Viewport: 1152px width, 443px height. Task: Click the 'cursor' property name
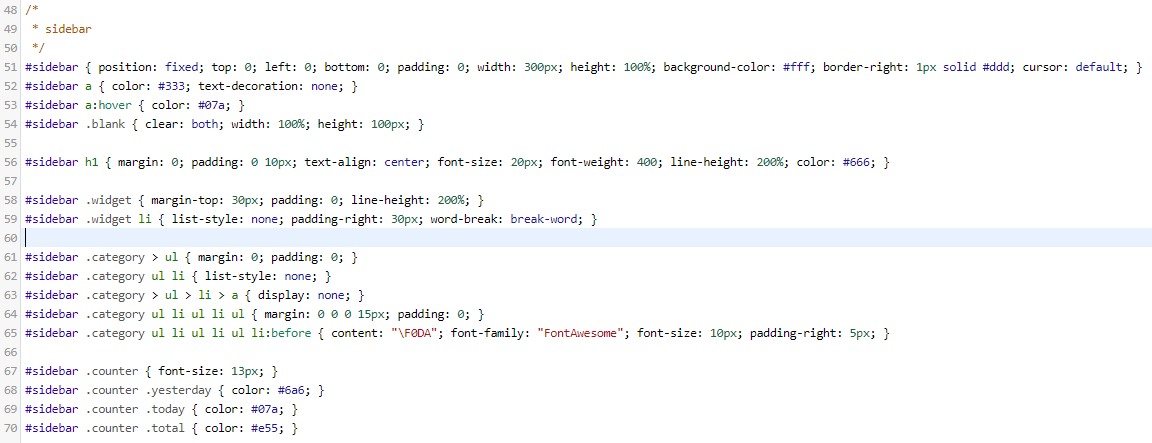click(1040, 68)
